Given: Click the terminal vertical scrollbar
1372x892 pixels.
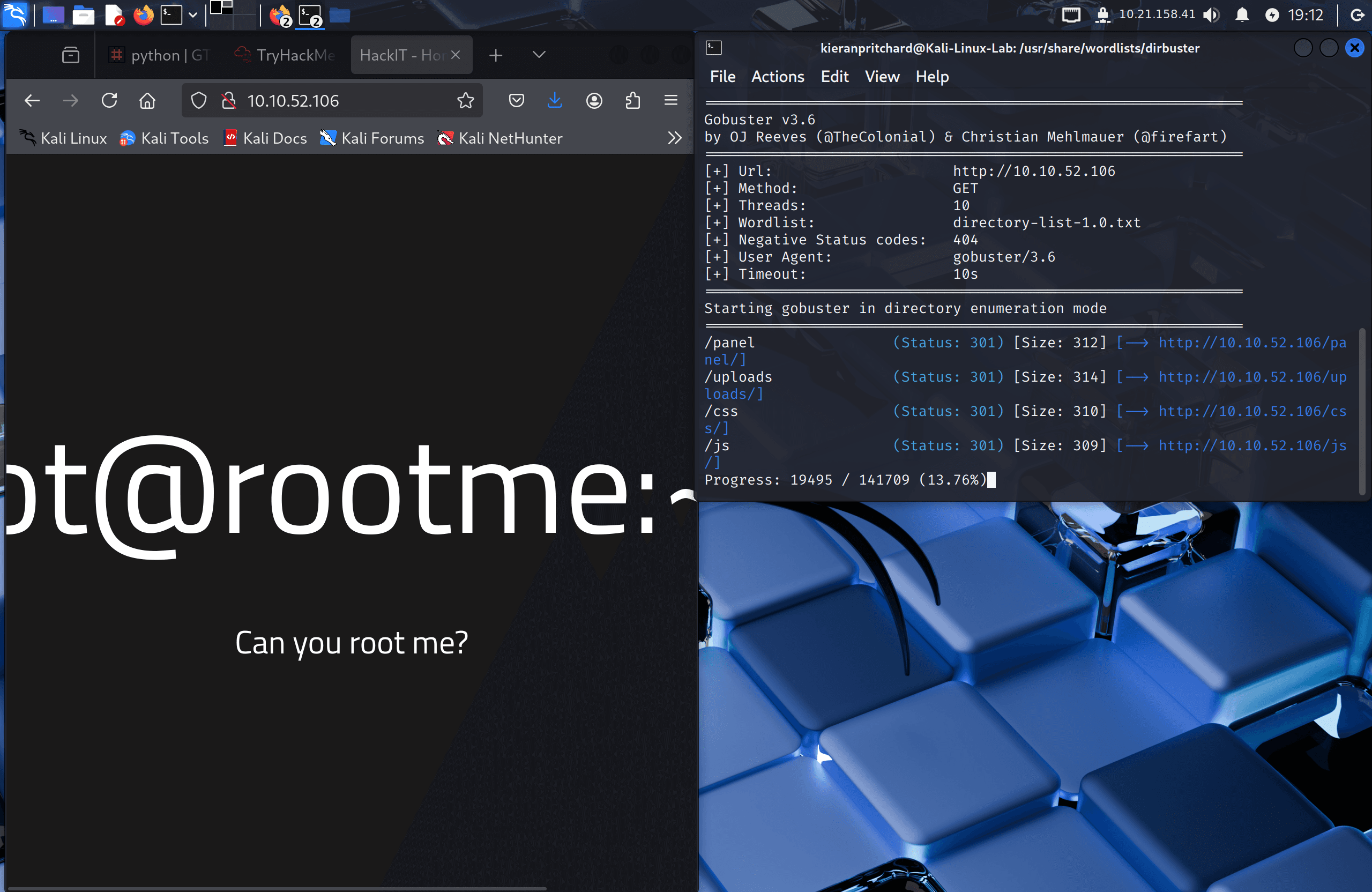Looking at the screenshot, I should (1362, 411).
